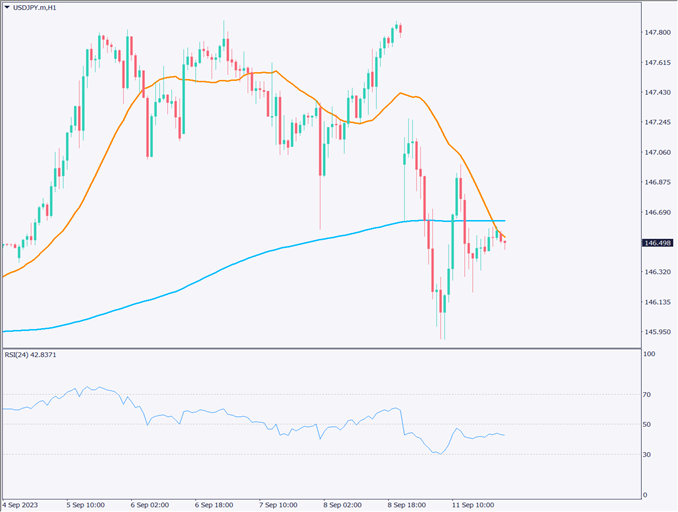Click the 146.690 price axis label
The height and width of the screenshot is (512, 678).
pos(657,212)
